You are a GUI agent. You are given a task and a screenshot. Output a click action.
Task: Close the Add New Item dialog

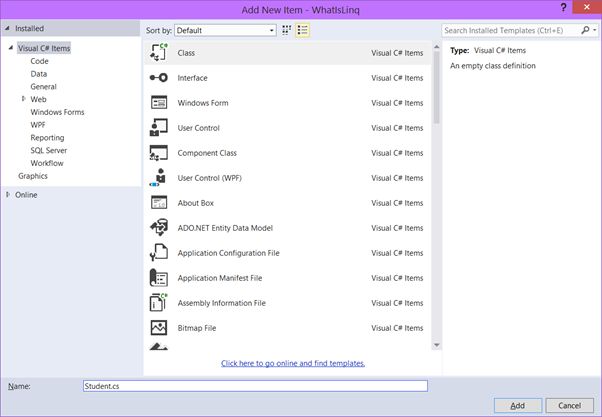[x=587, y=7]
